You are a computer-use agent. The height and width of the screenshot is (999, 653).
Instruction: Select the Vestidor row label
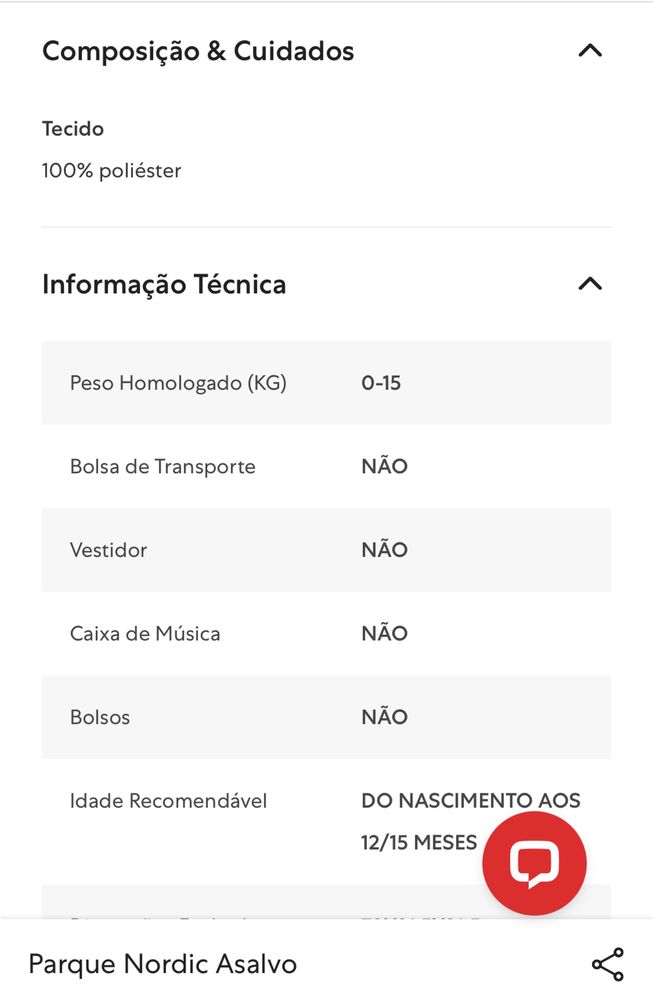point(108,550)
